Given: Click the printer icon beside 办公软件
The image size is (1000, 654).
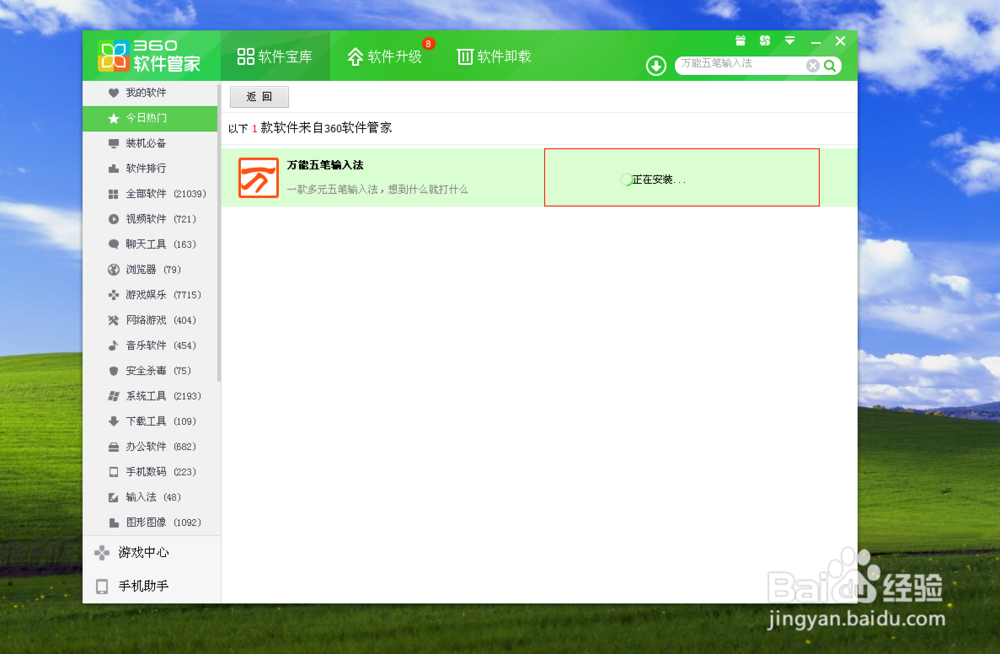Looking at the screenshot, I should tap(114, 447).
